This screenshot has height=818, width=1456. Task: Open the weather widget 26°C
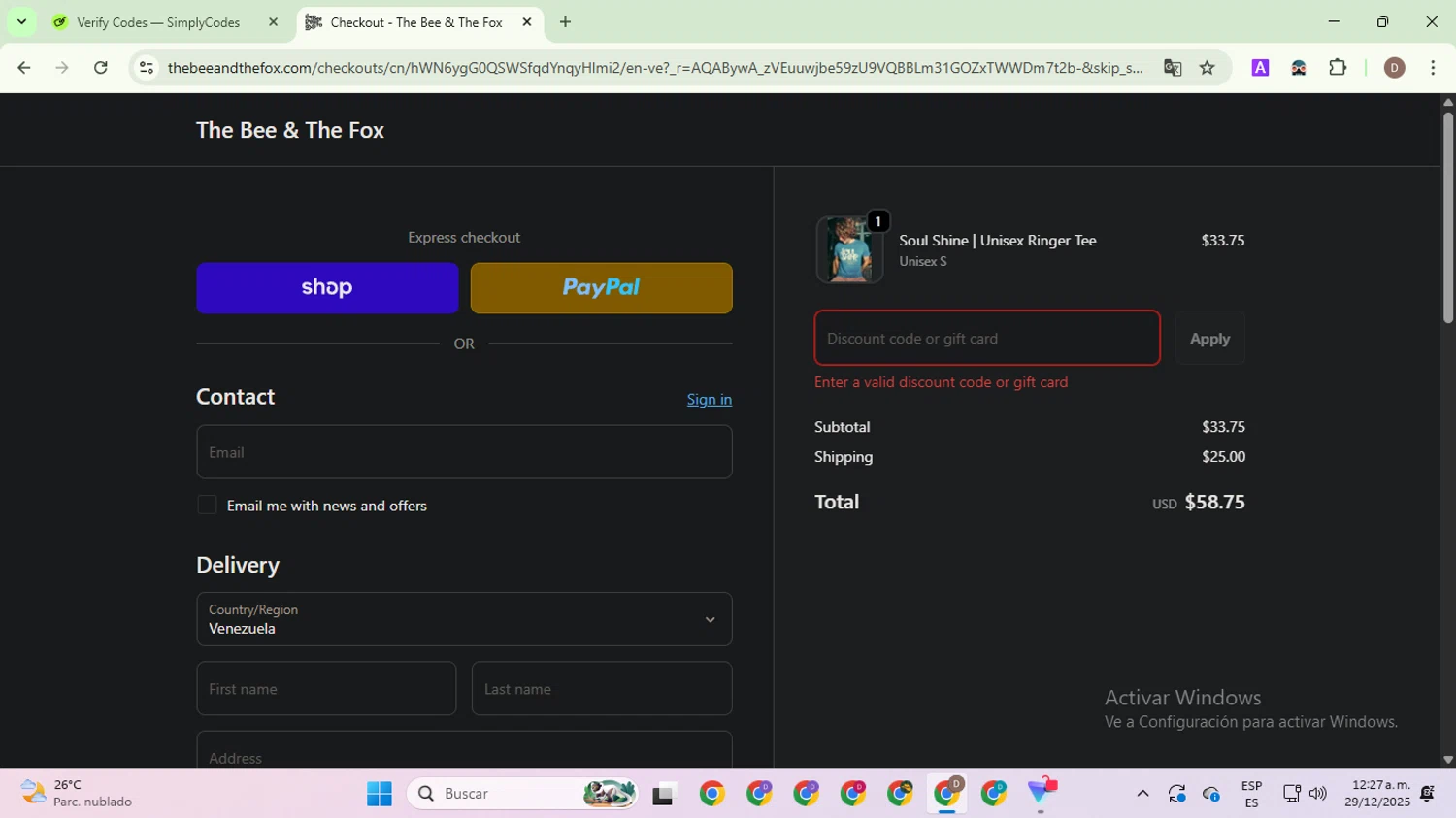tap(78, 794)
